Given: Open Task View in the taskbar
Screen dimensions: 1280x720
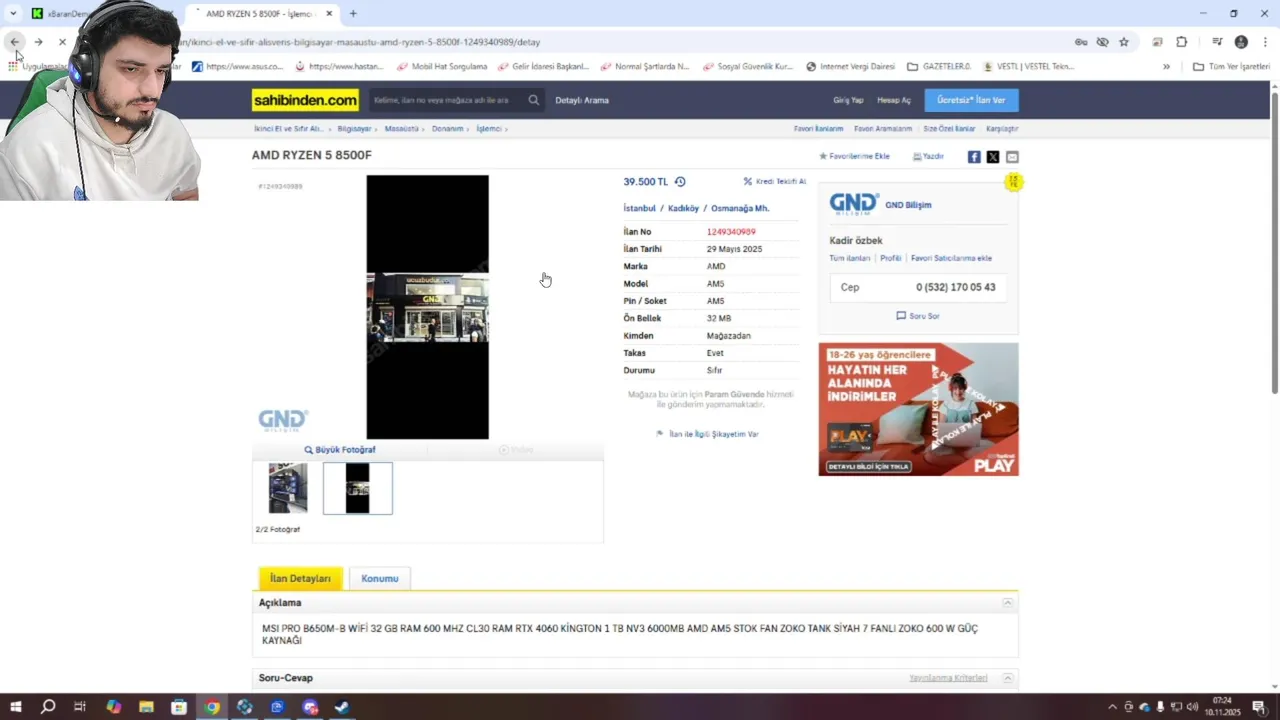Looking at the screenshot, I should click(x=80, y=707).
